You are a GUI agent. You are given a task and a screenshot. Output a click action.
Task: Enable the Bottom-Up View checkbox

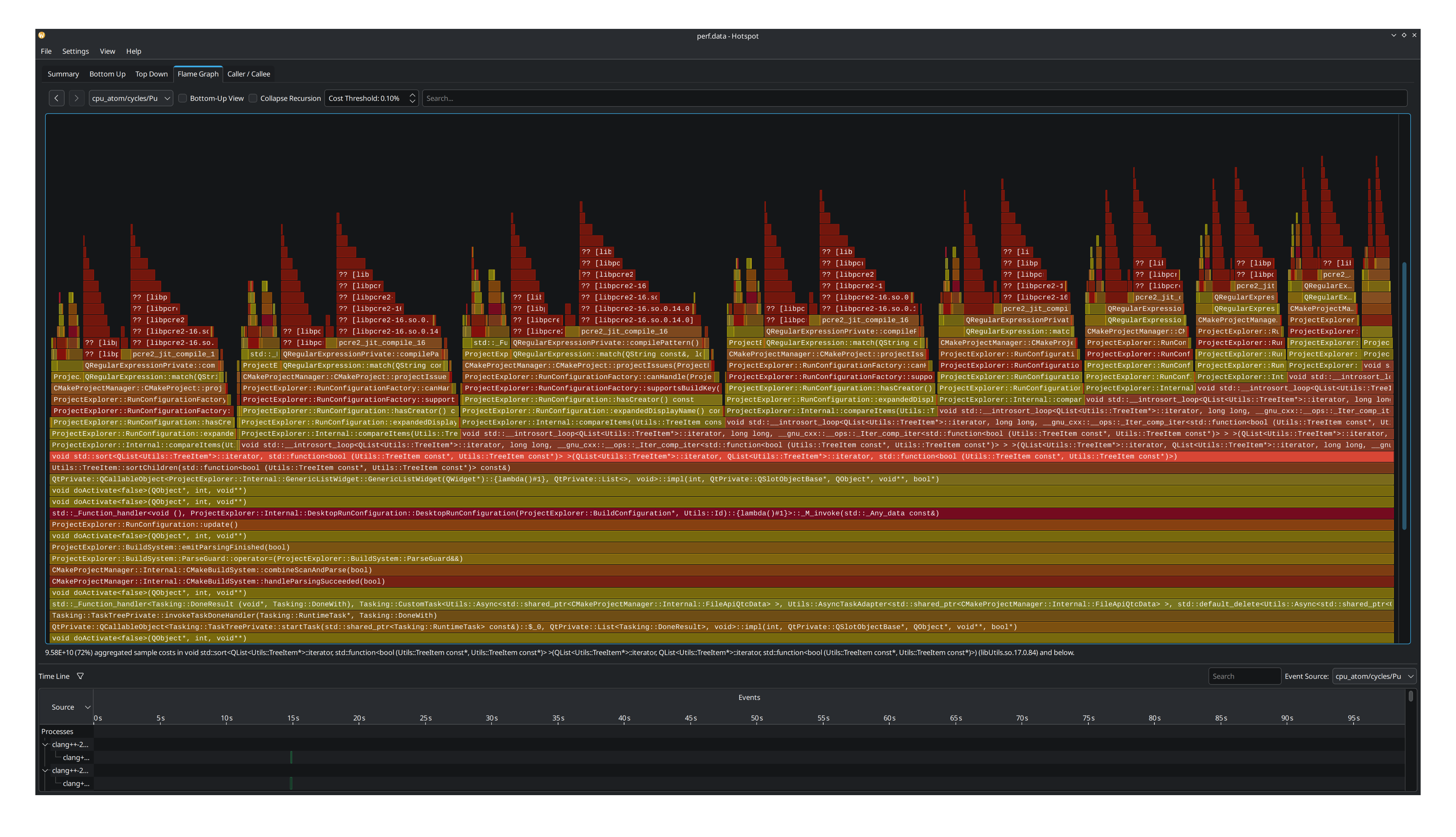coord(183,98)
